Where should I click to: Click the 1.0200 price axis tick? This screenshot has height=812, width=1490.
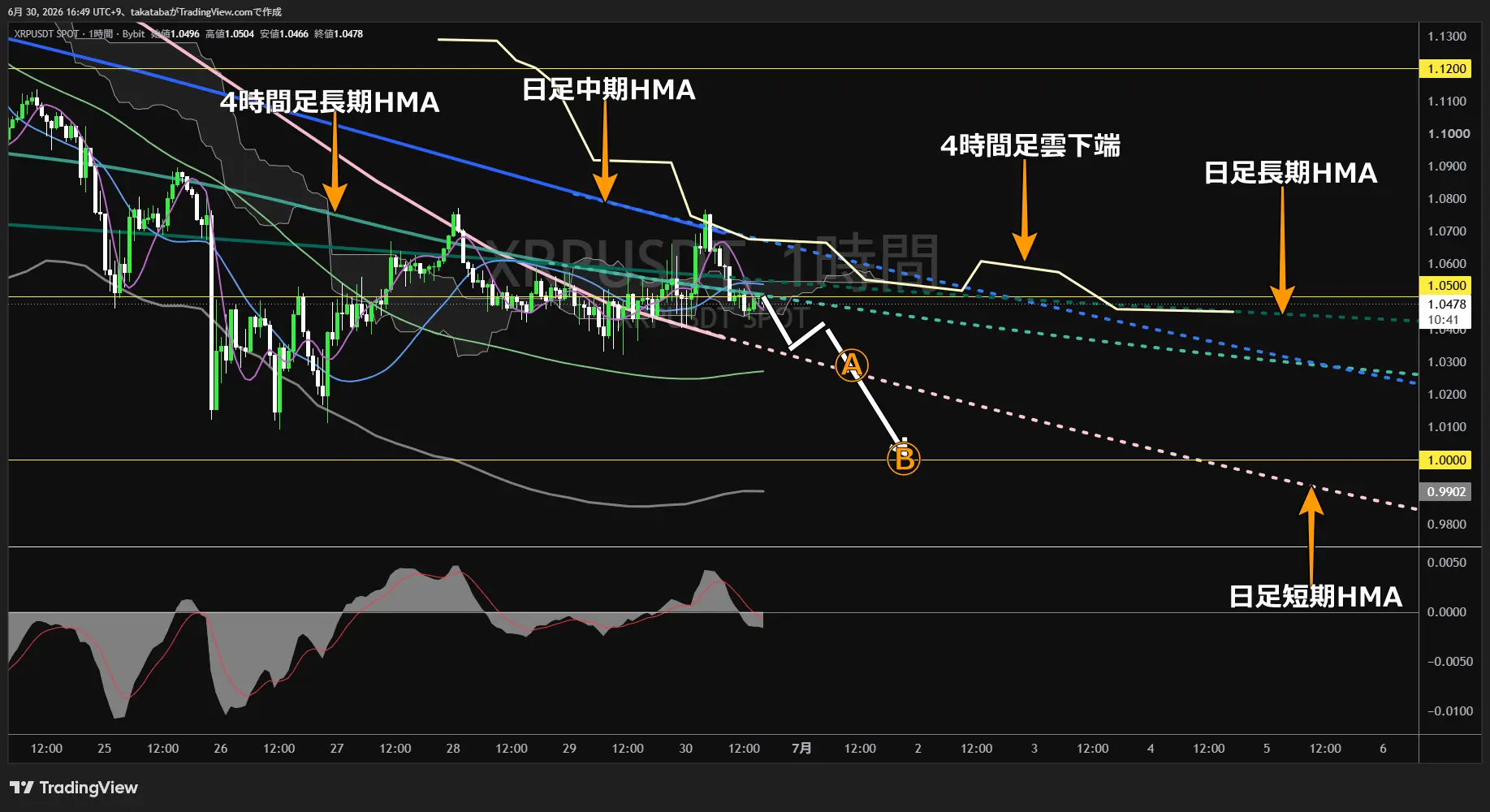click(1447, 395)
